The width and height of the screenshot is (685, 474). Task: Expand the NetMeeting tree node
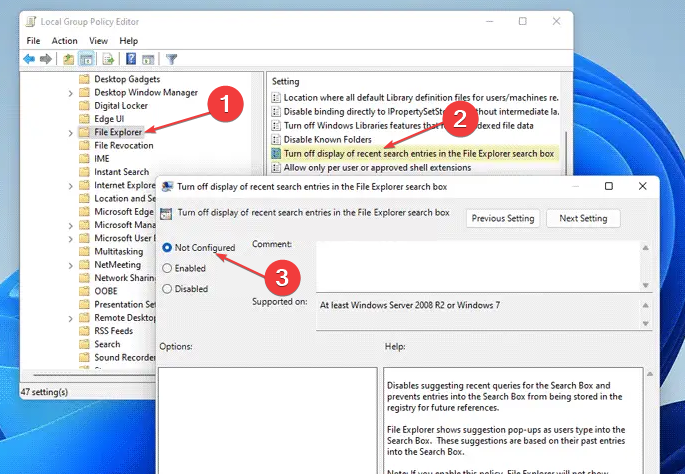click(x=70, y=265)
